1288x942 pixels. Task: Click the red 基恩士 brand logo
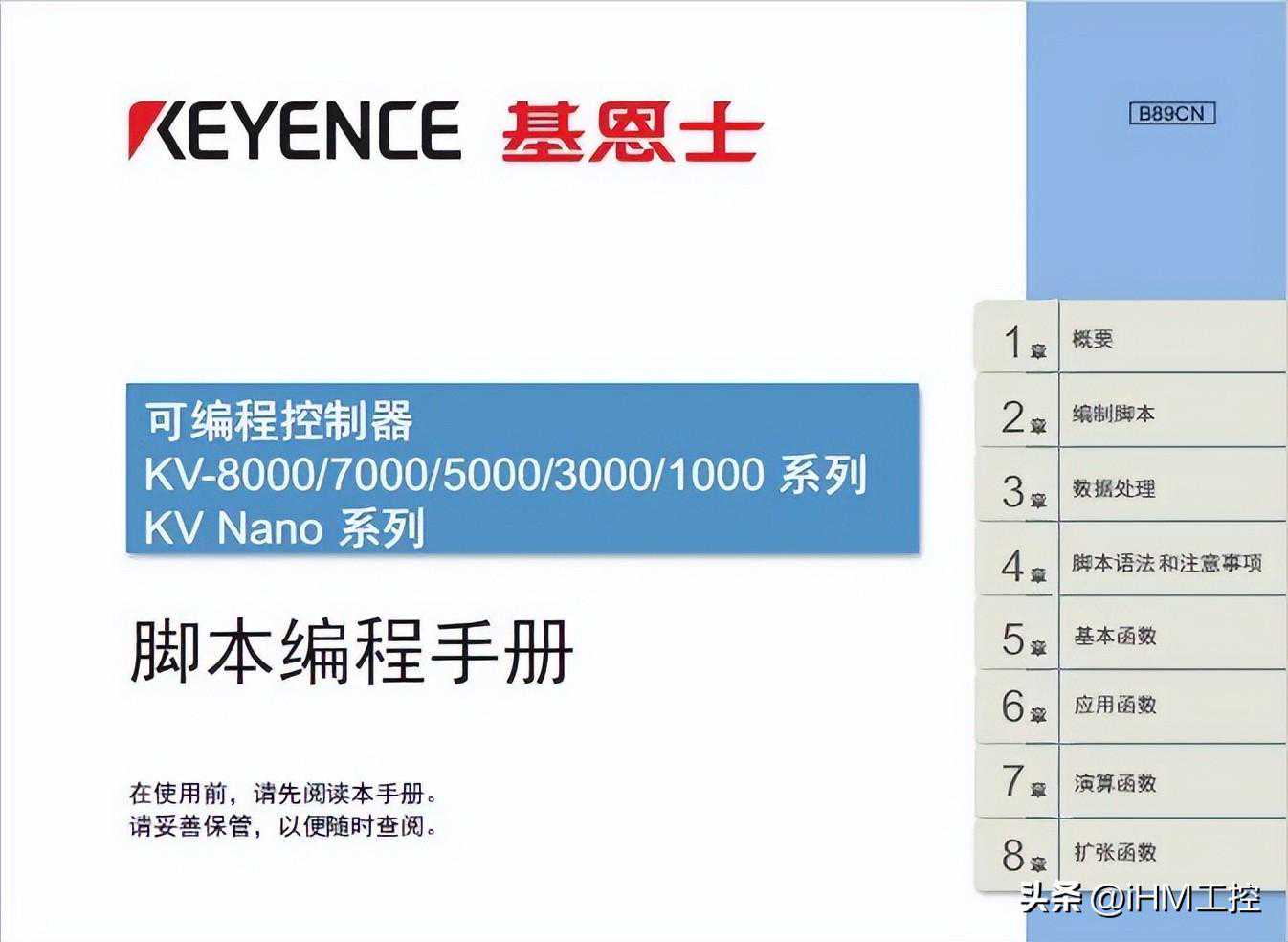[x=631, y=132]
